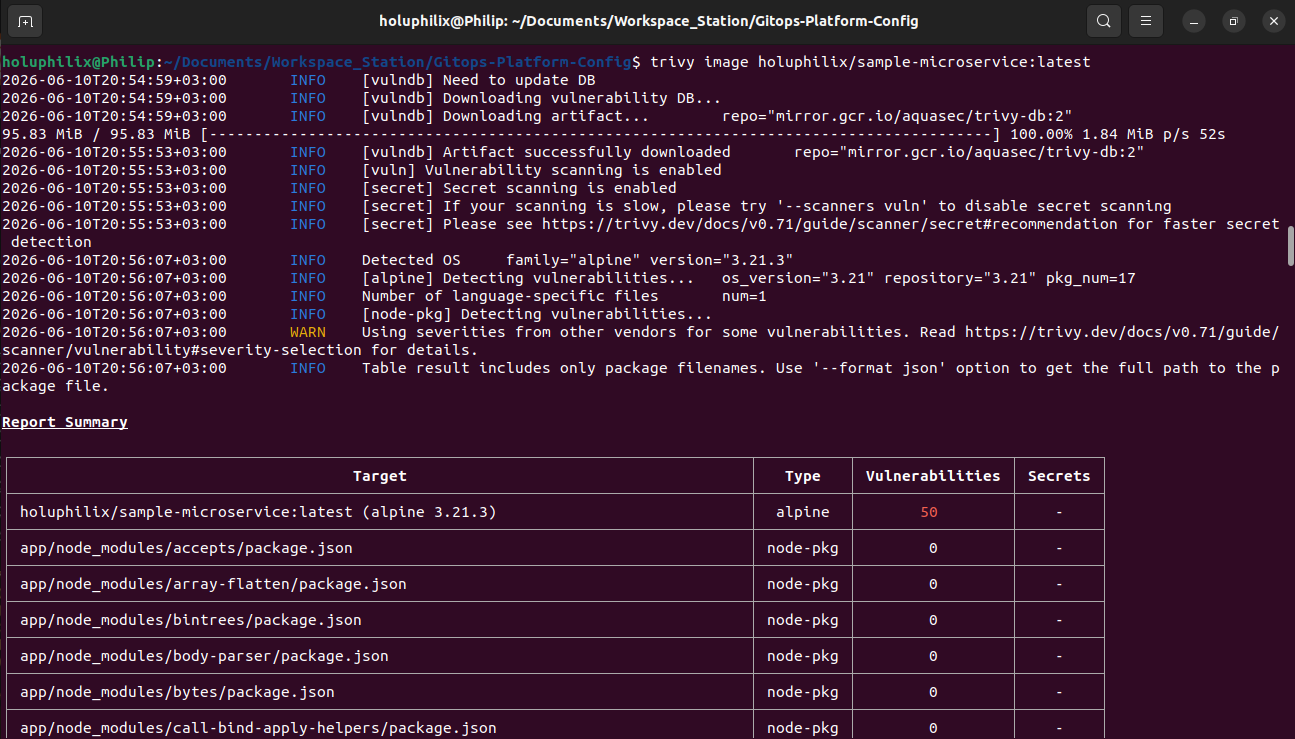Select app/node_modules/array-flatten/package.json row
This screenshot has height=739, width=1295.
[555, 584]
